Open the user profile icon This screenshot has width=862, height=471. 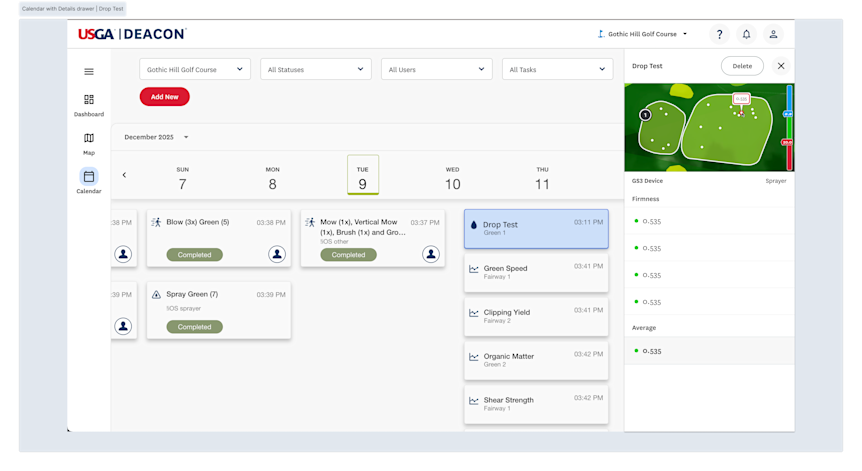pyautogui.click(x=773, y=34)
